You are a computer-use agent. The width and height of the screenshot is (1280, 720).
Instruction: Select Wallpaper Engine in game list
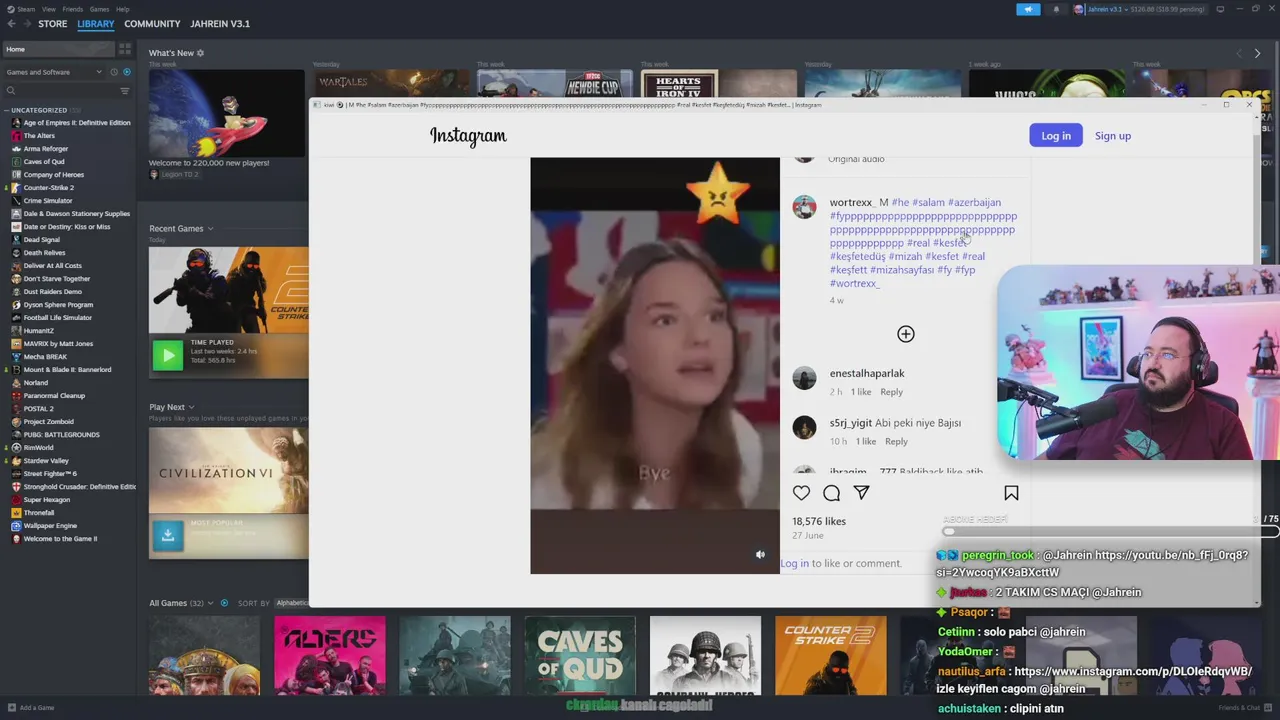click(50, 526)
